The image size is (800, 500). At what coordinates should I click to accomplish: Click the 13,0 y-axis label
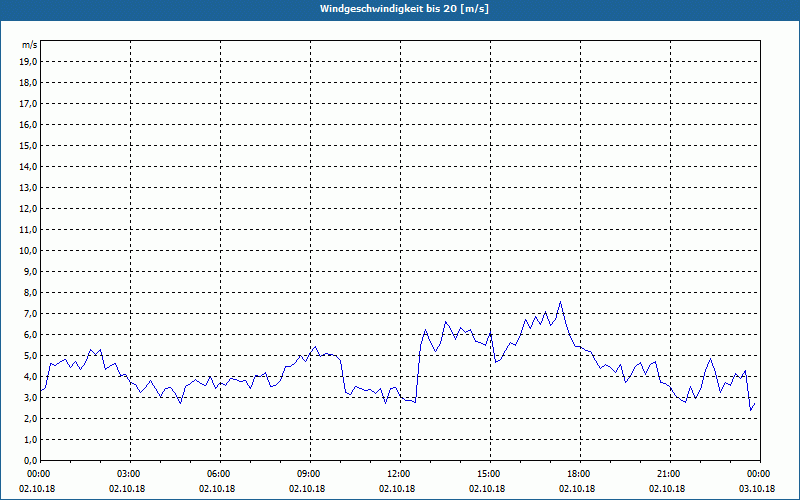click(x=28, y=188)
